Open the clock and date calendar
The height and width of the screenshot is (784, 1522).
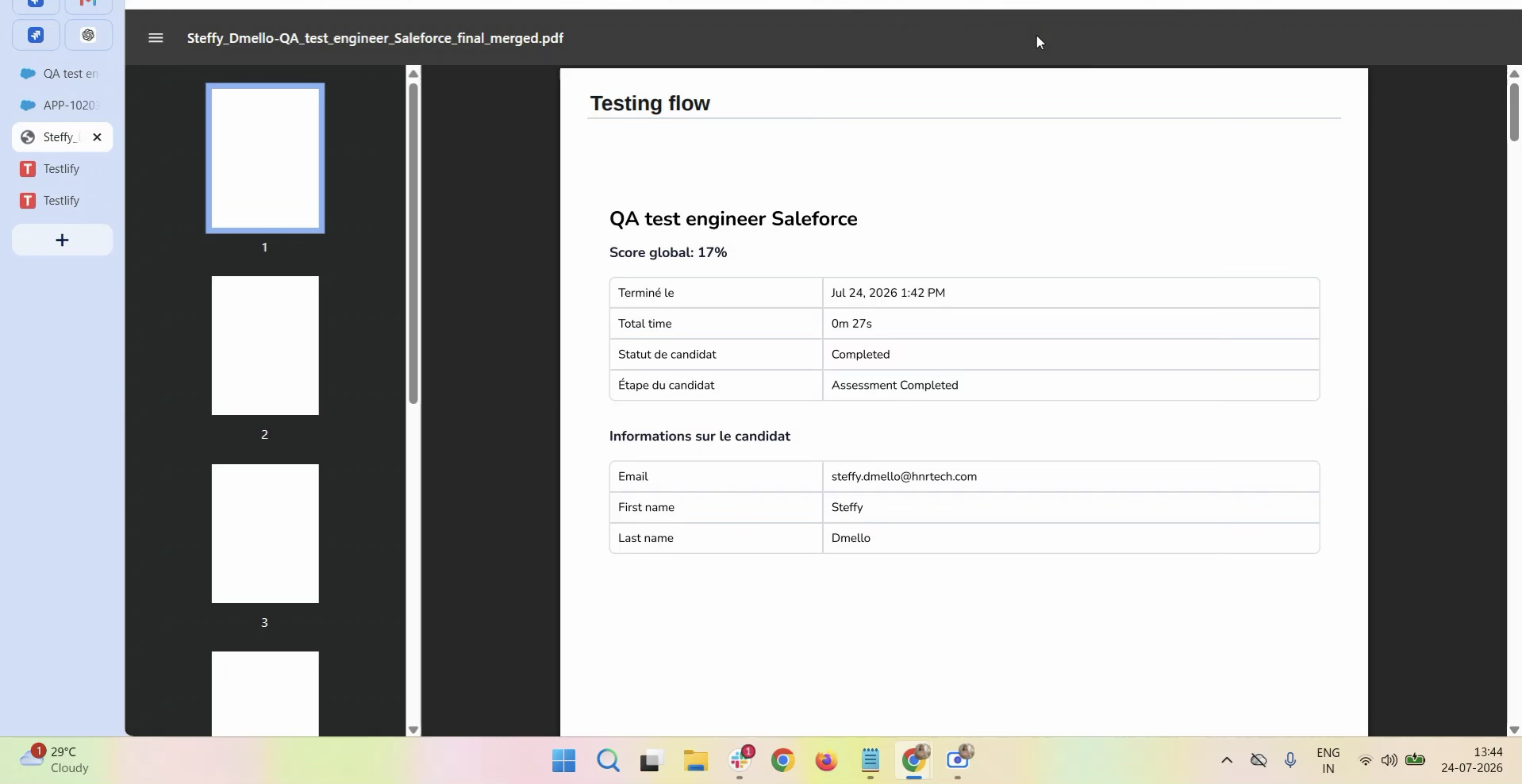(1472, 760)
